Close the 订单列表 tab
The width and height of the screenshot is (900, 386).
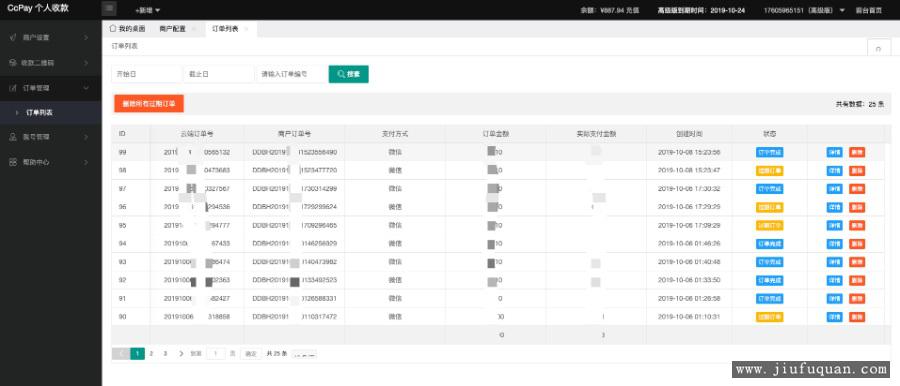pyautogui.click(x=246, y=29)
